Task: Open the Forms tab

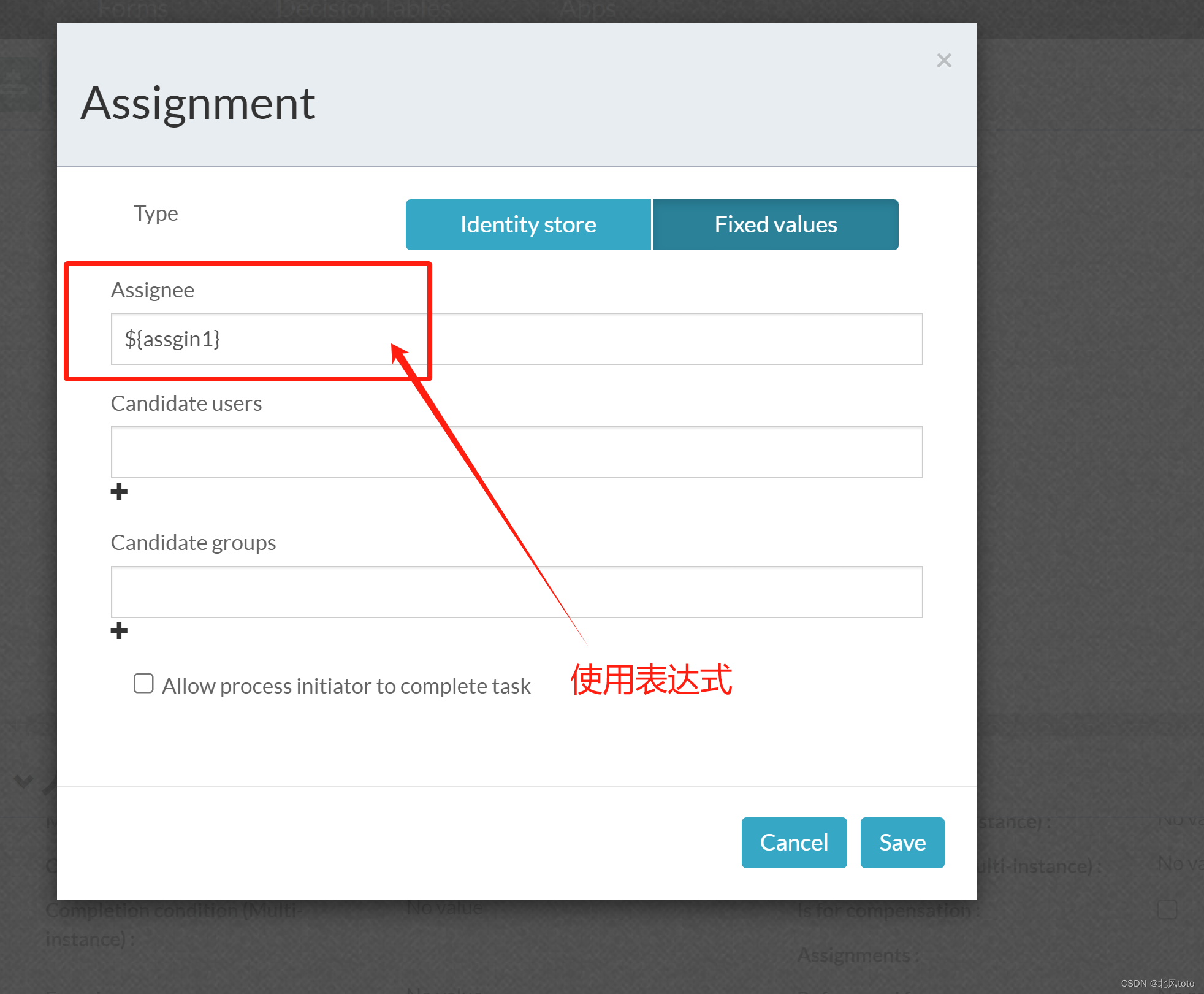Action: [x=132, y=9]
